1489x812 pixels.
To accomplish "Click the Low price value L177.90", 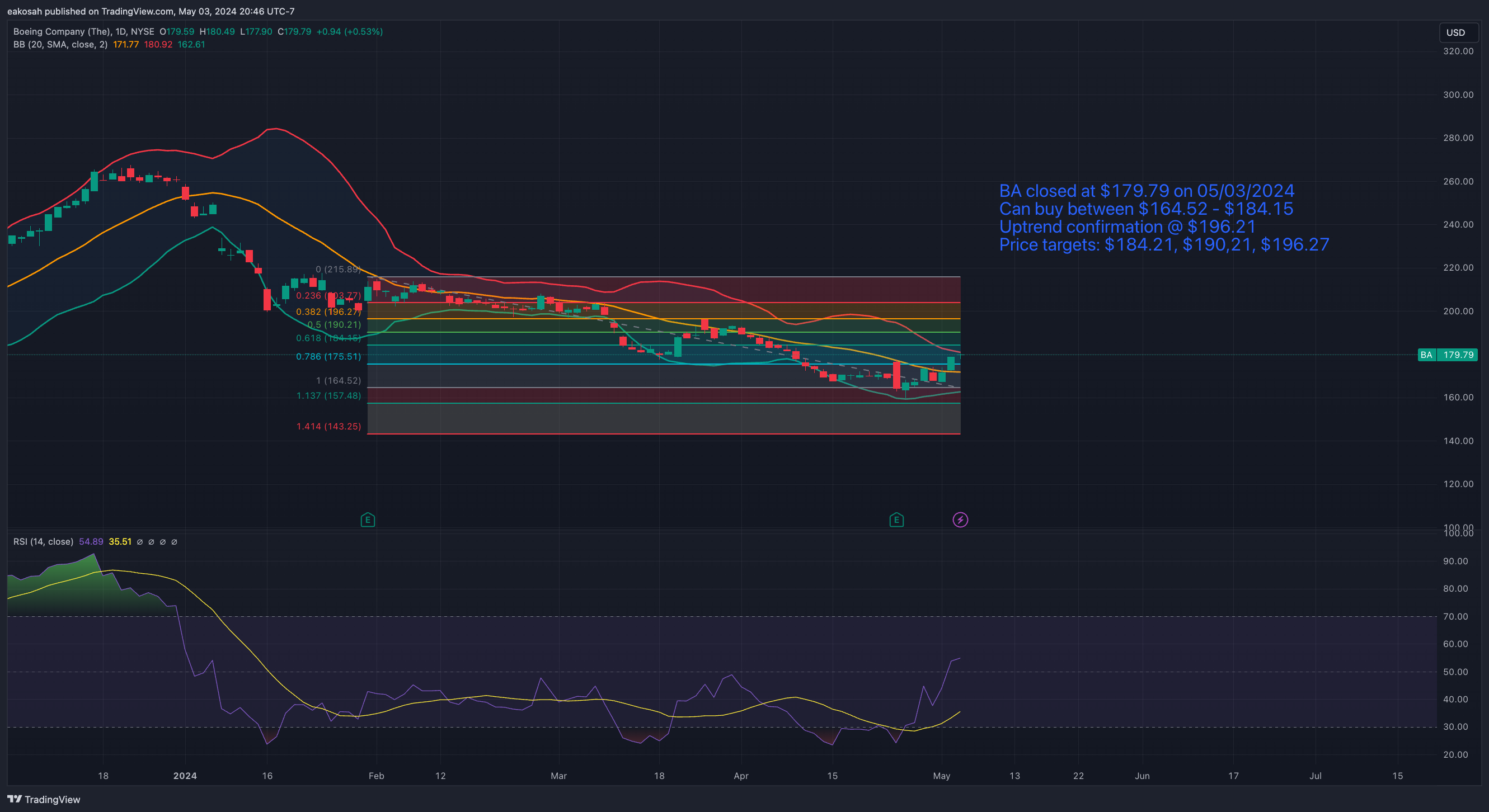I will click(256, 32).
